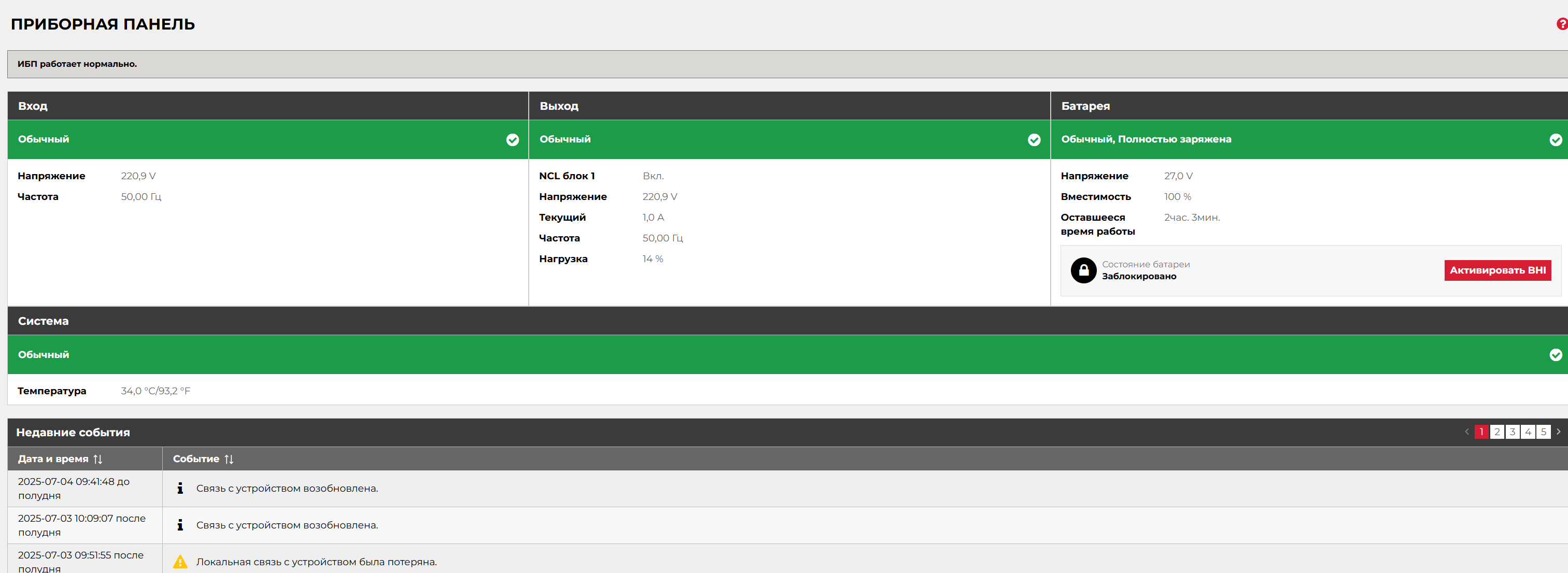Click the red help question mark icon
This screenshot has height=573, width=1568.
(1562, 24)
